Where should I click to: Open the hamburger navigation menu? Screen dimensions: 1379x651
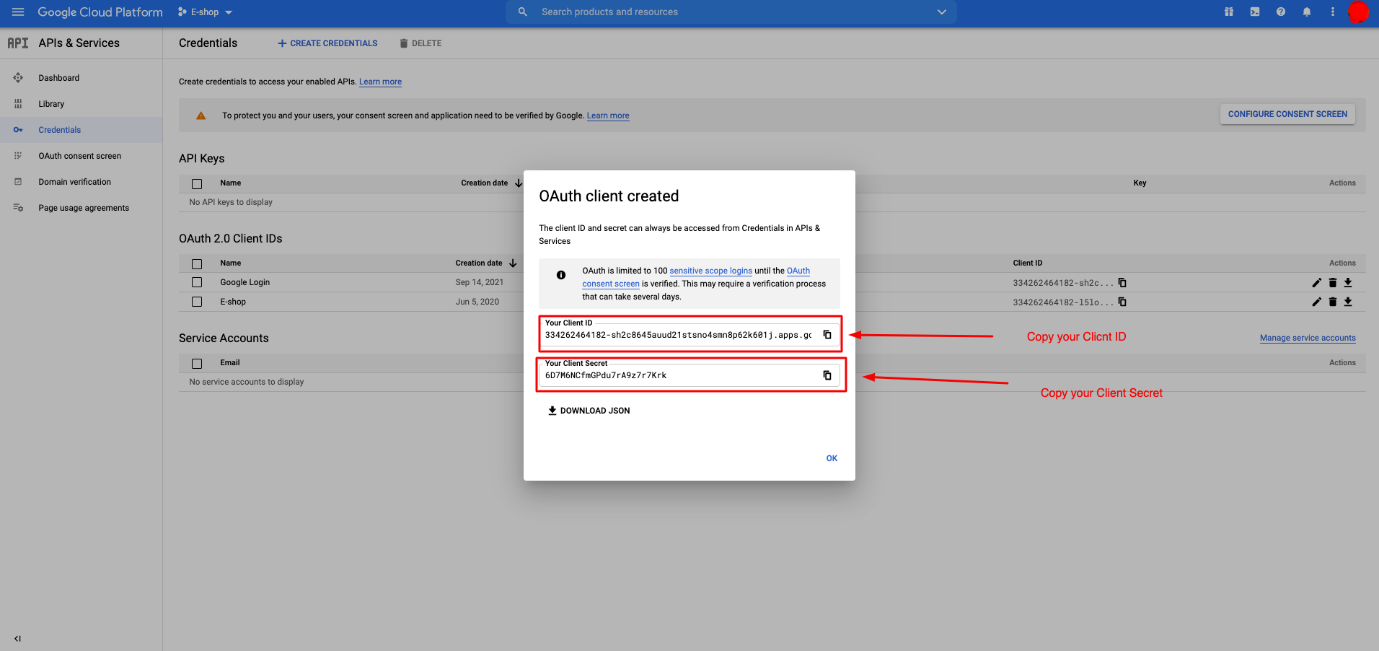click(17, 12)
